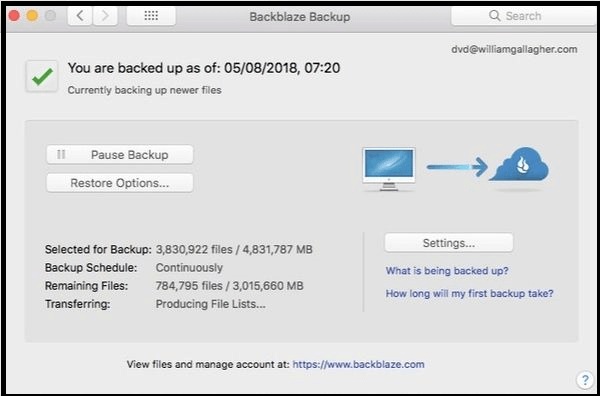Go forward with the right chevron
Screen dimensions: 600x396
(x=105, y=16)
